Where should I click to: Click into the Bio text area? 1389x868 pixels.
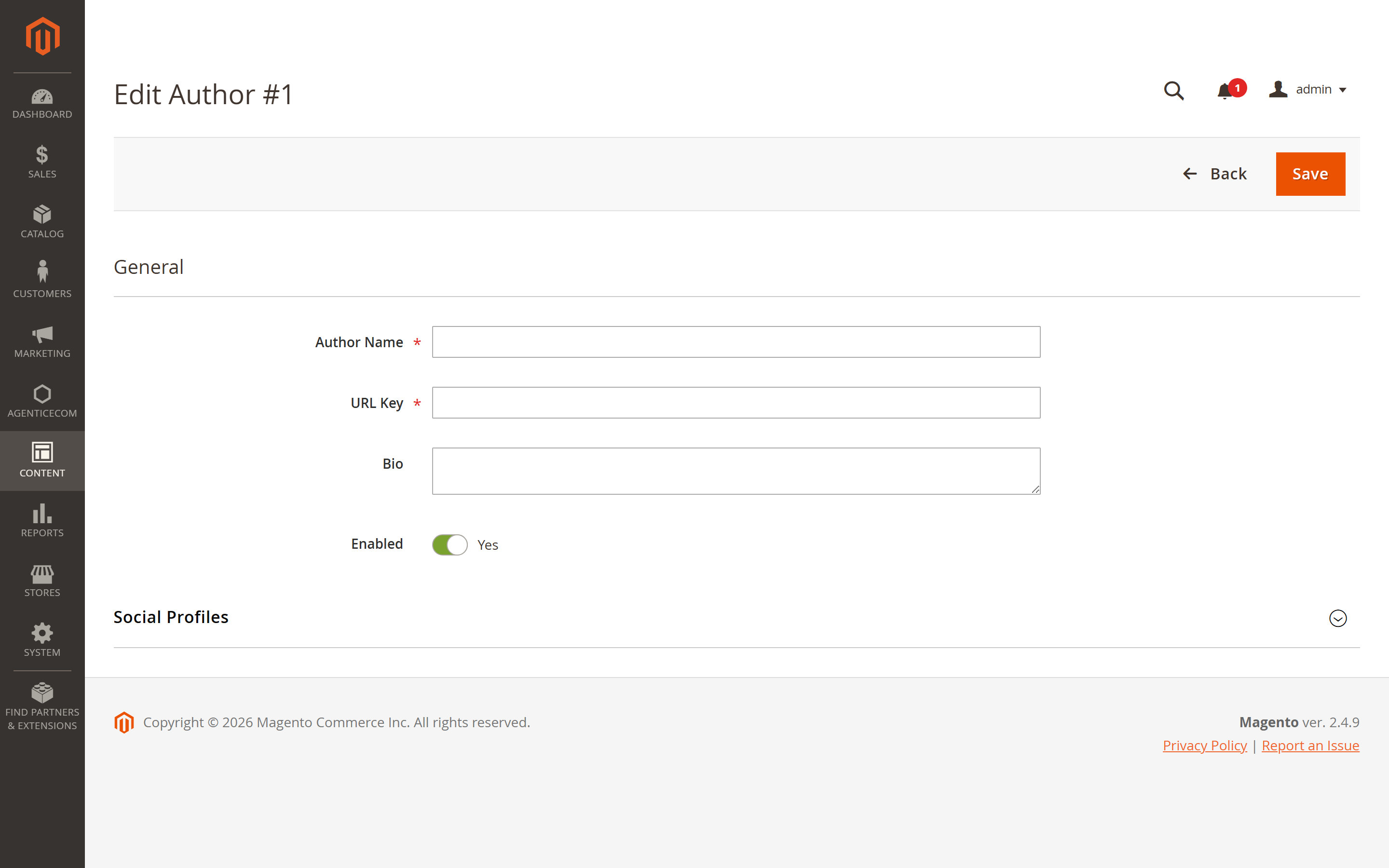[736, 471]
